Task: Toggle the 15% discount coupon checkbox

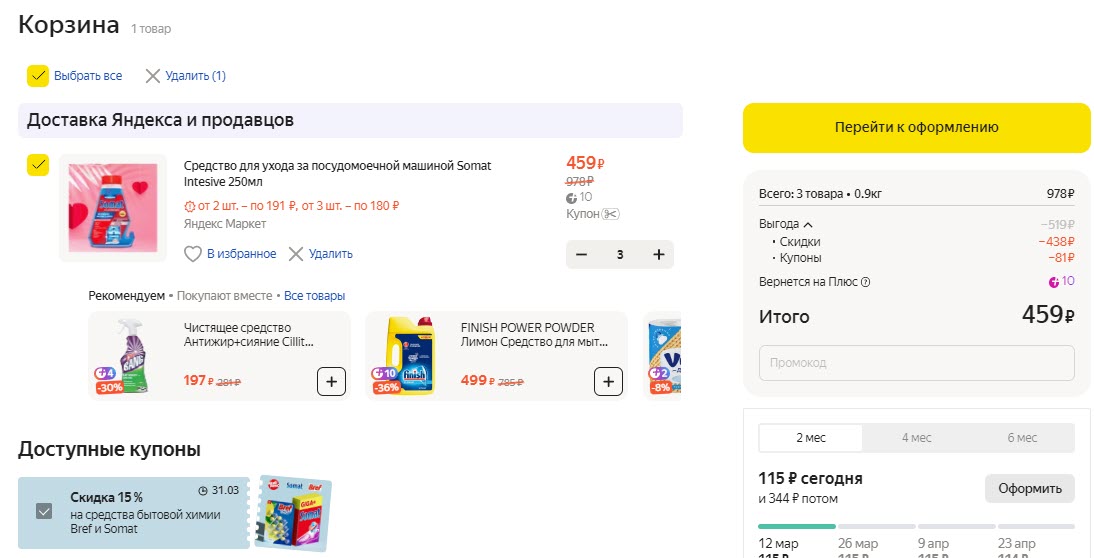Action: tap(44, 512)
